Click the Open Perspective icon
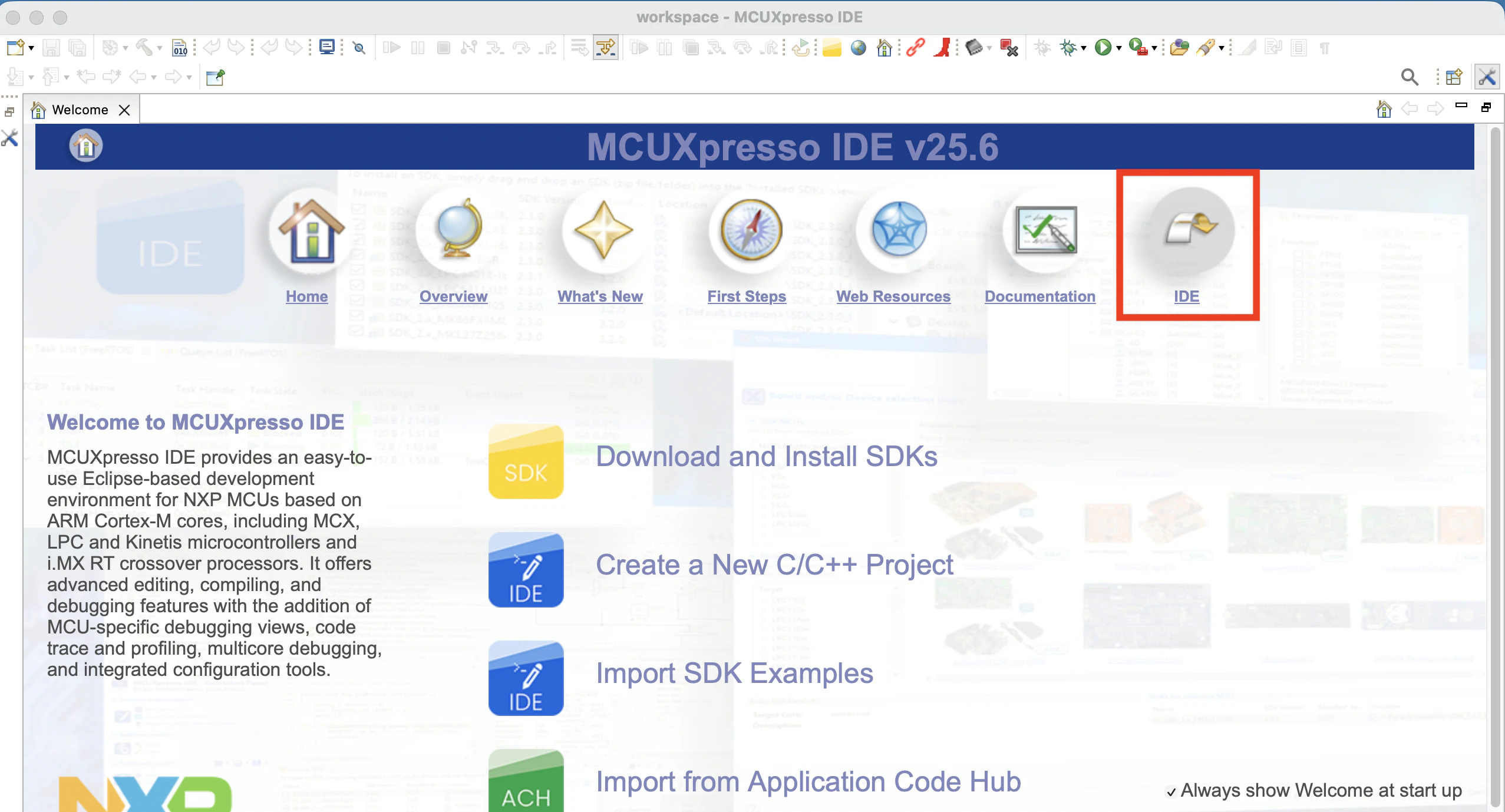 (x=1454, y=77)
